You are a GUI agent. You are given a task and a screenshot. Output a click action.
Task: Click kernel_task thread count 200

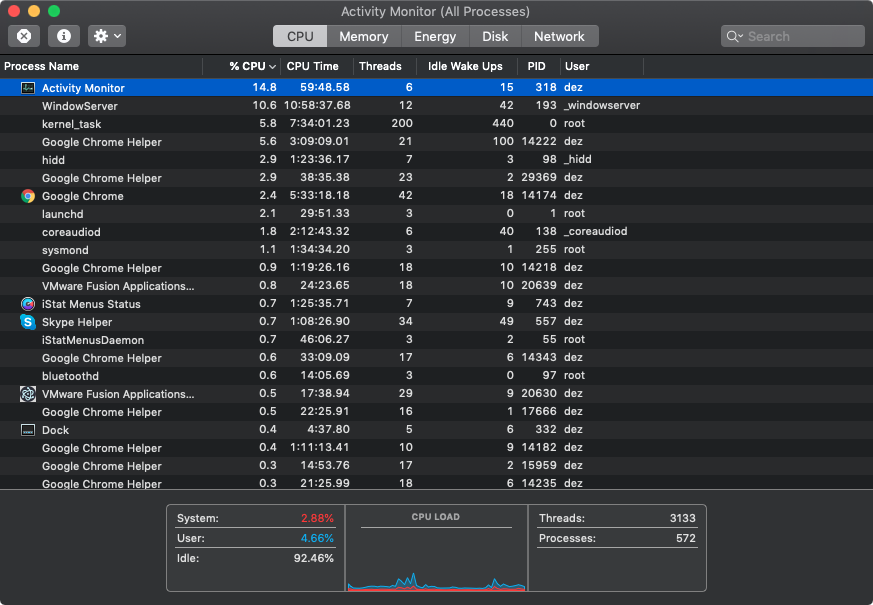coord(402,123)
